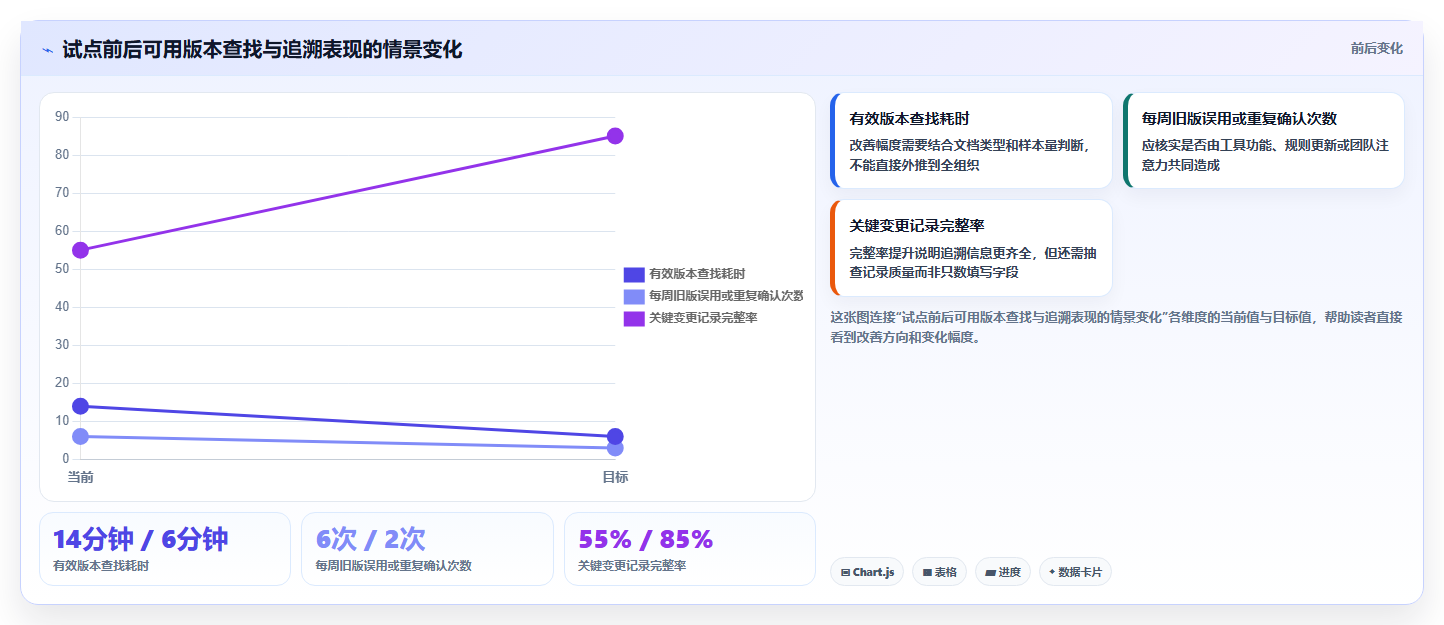The width and height of the screenshot is (1444, 625).
Task: Click the 进度 tag
Action: pyautogui.click(x=1003, y=572)
